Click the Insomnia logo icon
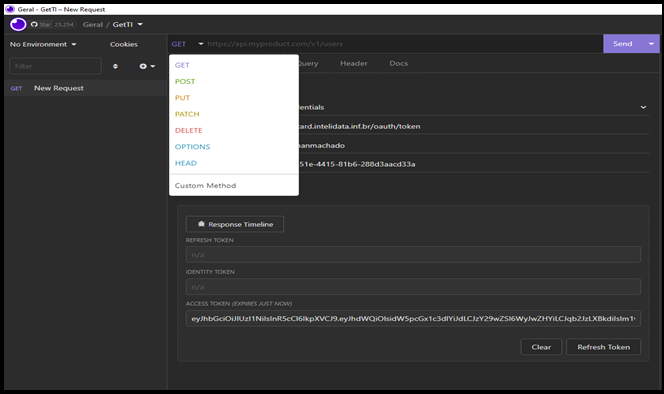 (18, 25)
